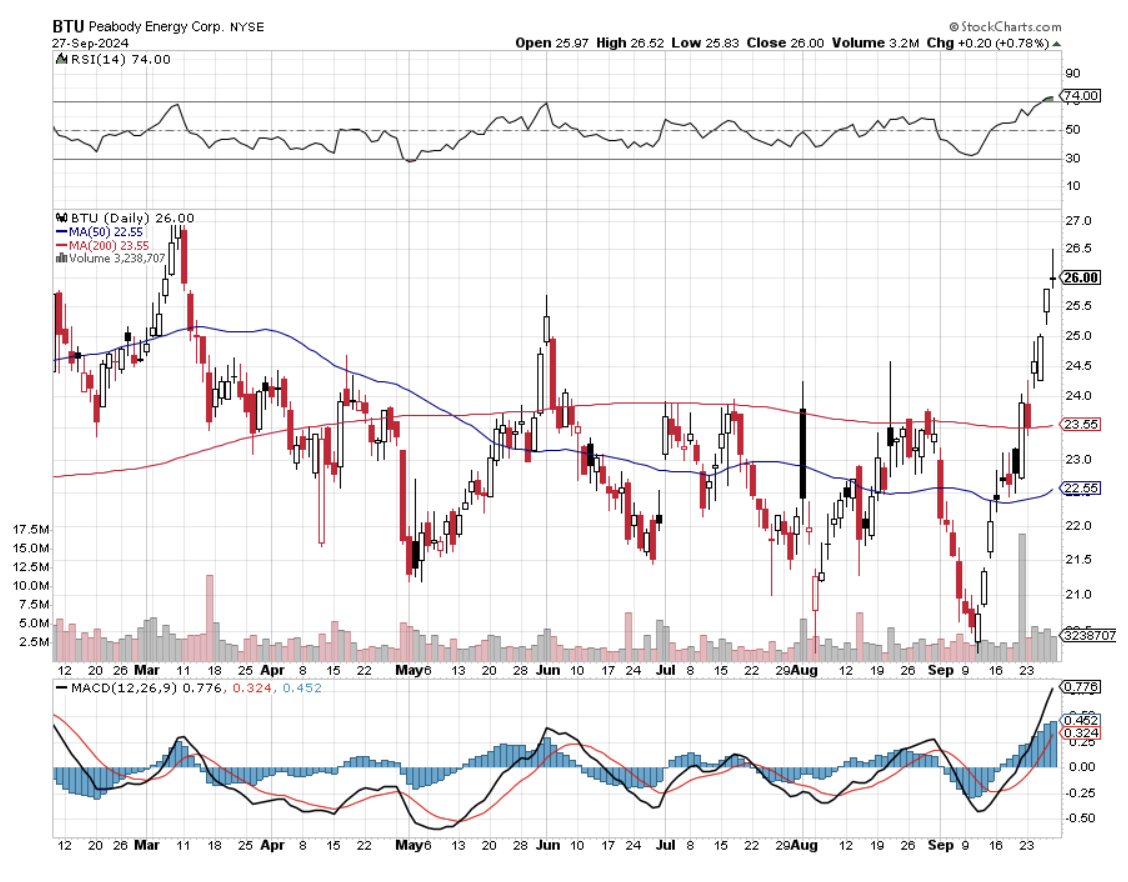This screenshot has height=882, width=1128.
Task: Click the black MACD legend line marker
Action: tap(62, 689)
